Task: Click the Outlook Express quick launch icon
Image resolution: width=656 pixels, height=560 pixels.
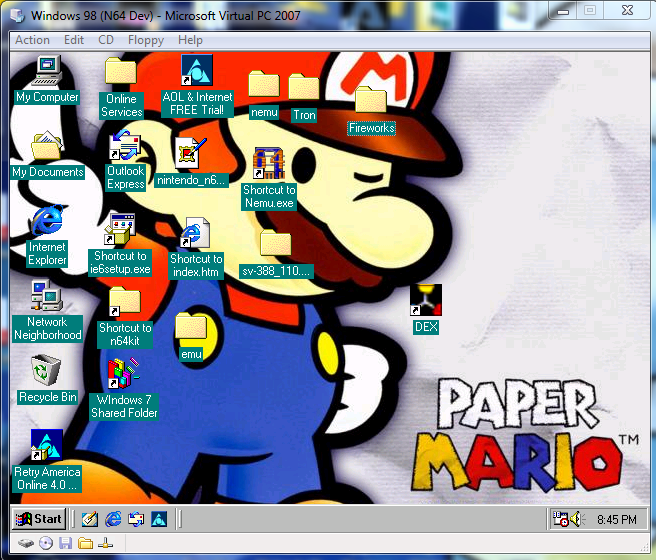Action: [x=136, y=519]
